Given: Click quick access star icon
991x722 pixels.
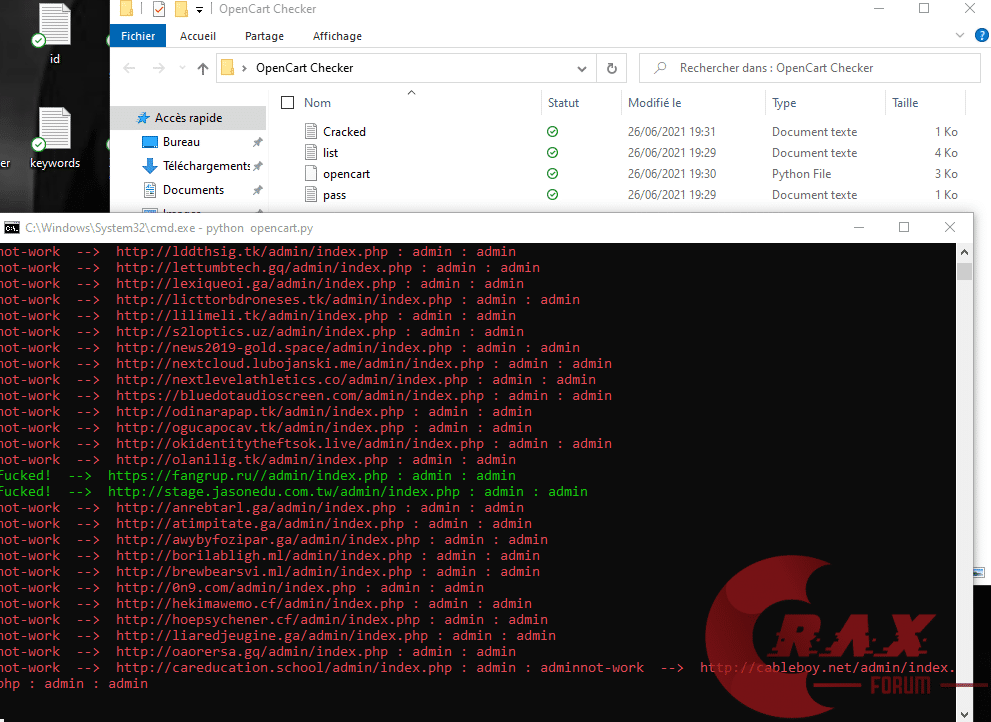Looking at the screenshot, I should pyautogui.click(x=143, y=118).
